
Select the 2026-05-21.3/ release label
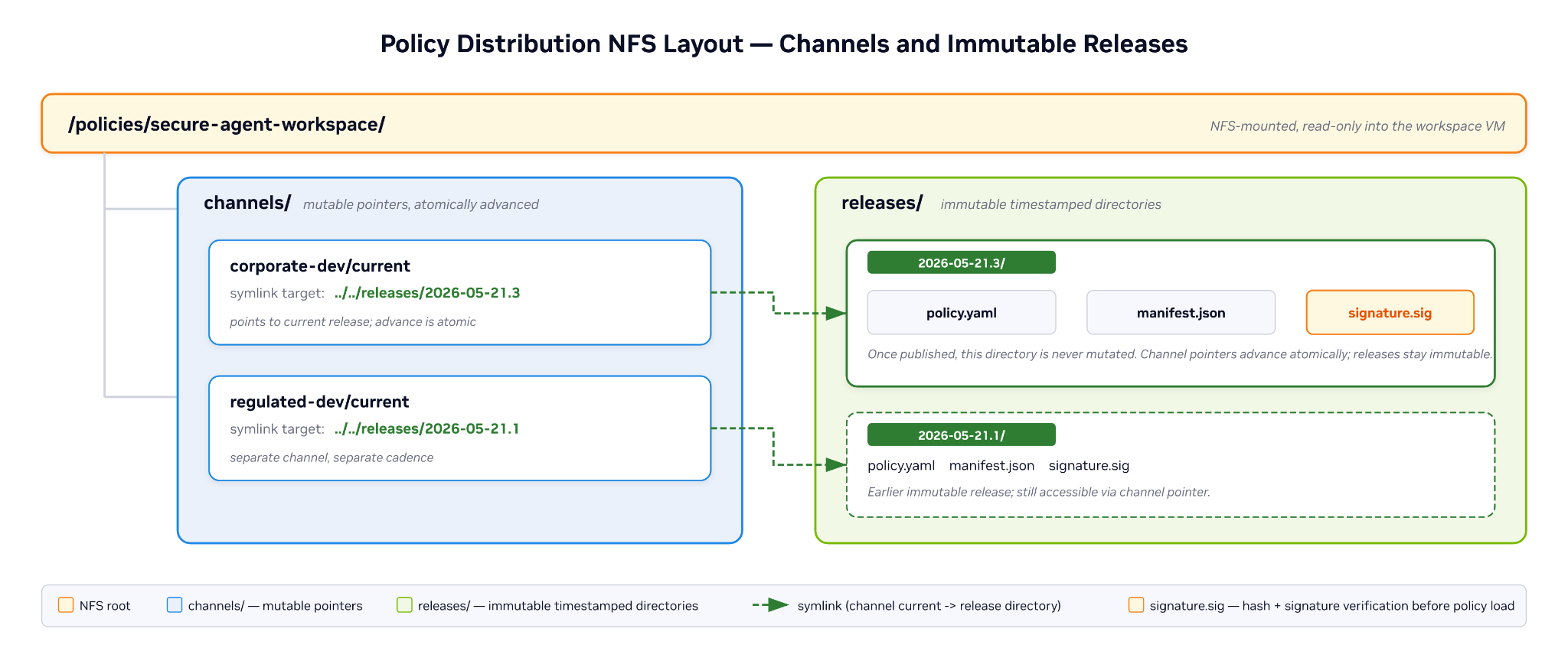click(962, 262)
